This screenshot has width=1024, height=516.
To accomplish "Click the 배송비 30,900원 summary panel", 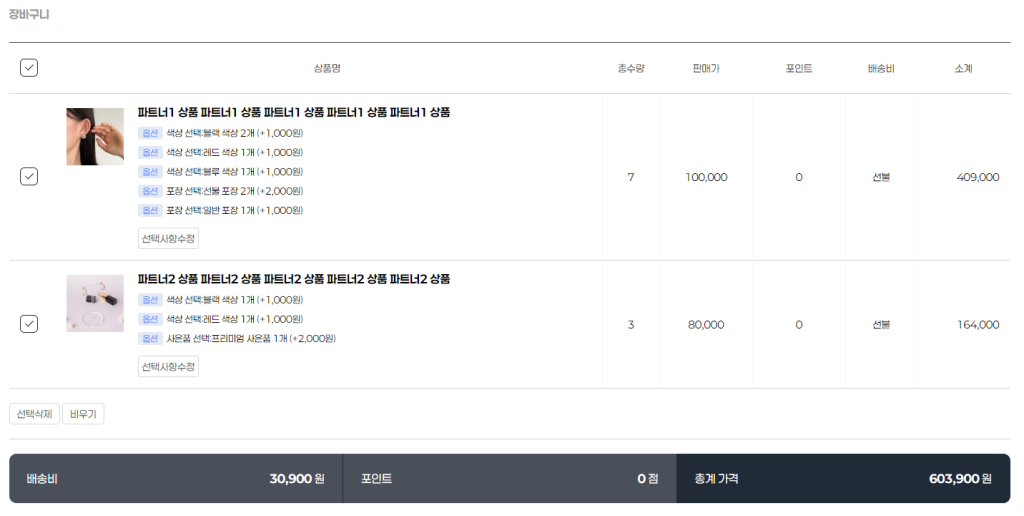I will [x=176, y=479].
